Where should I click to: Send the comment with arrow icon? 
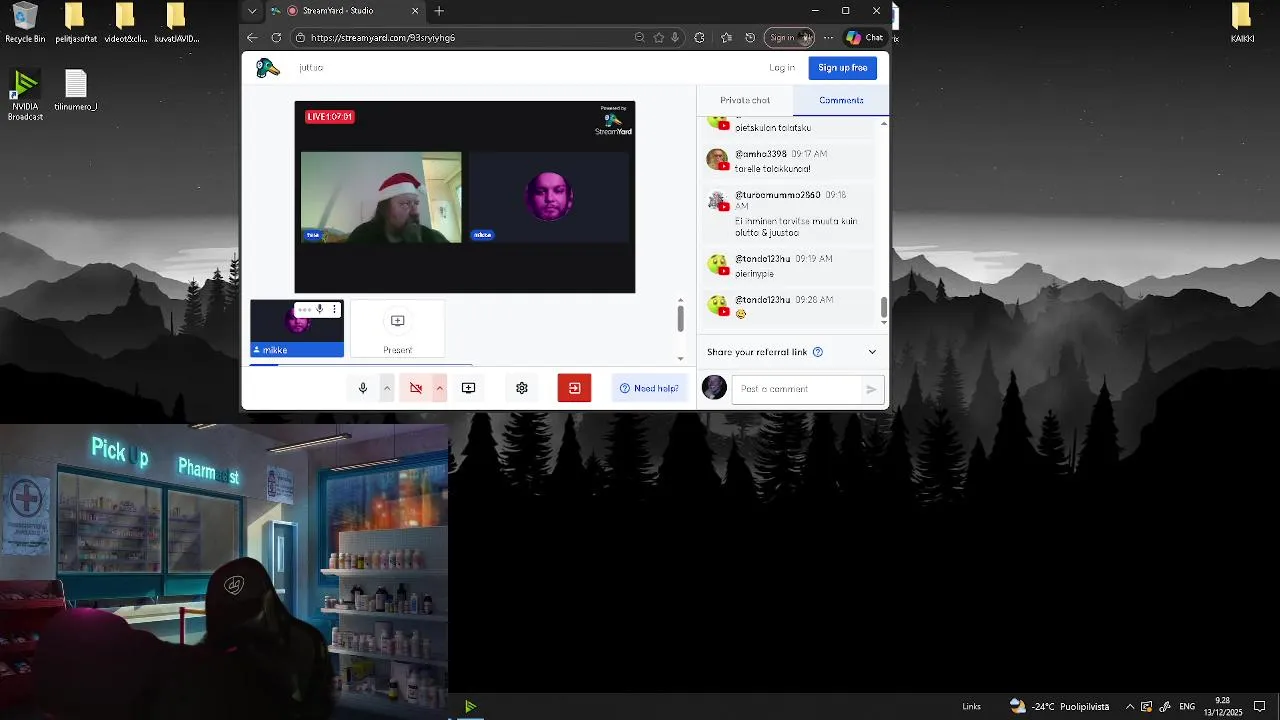click(872, 389)
